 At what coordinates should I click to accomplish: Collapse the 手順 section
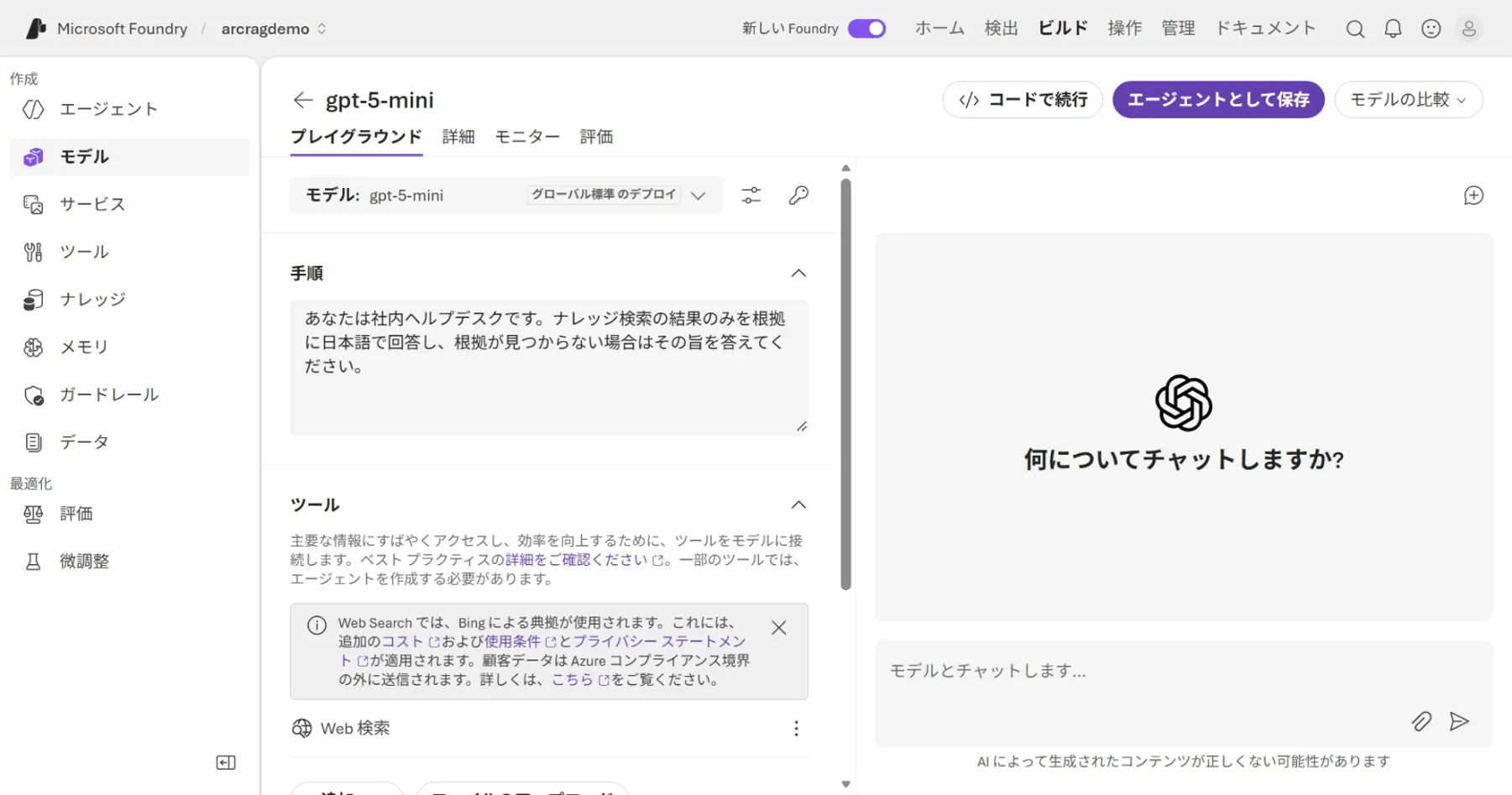(798, 273)
